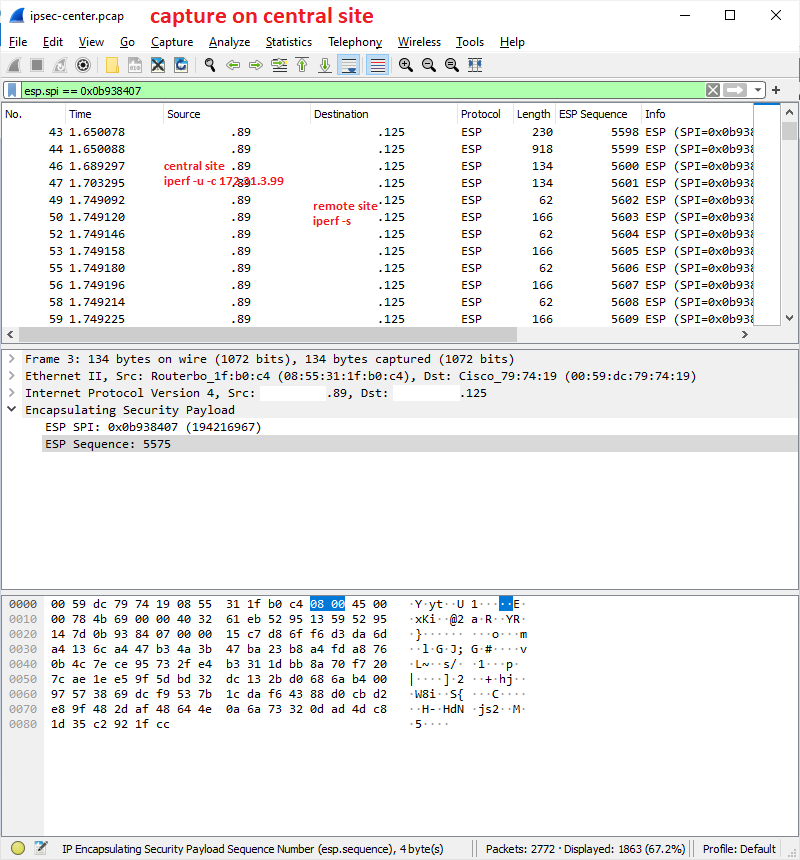Add a filter button with plus icon
Viewport: 800px width, 860px height.
click(x=776, y=90)
